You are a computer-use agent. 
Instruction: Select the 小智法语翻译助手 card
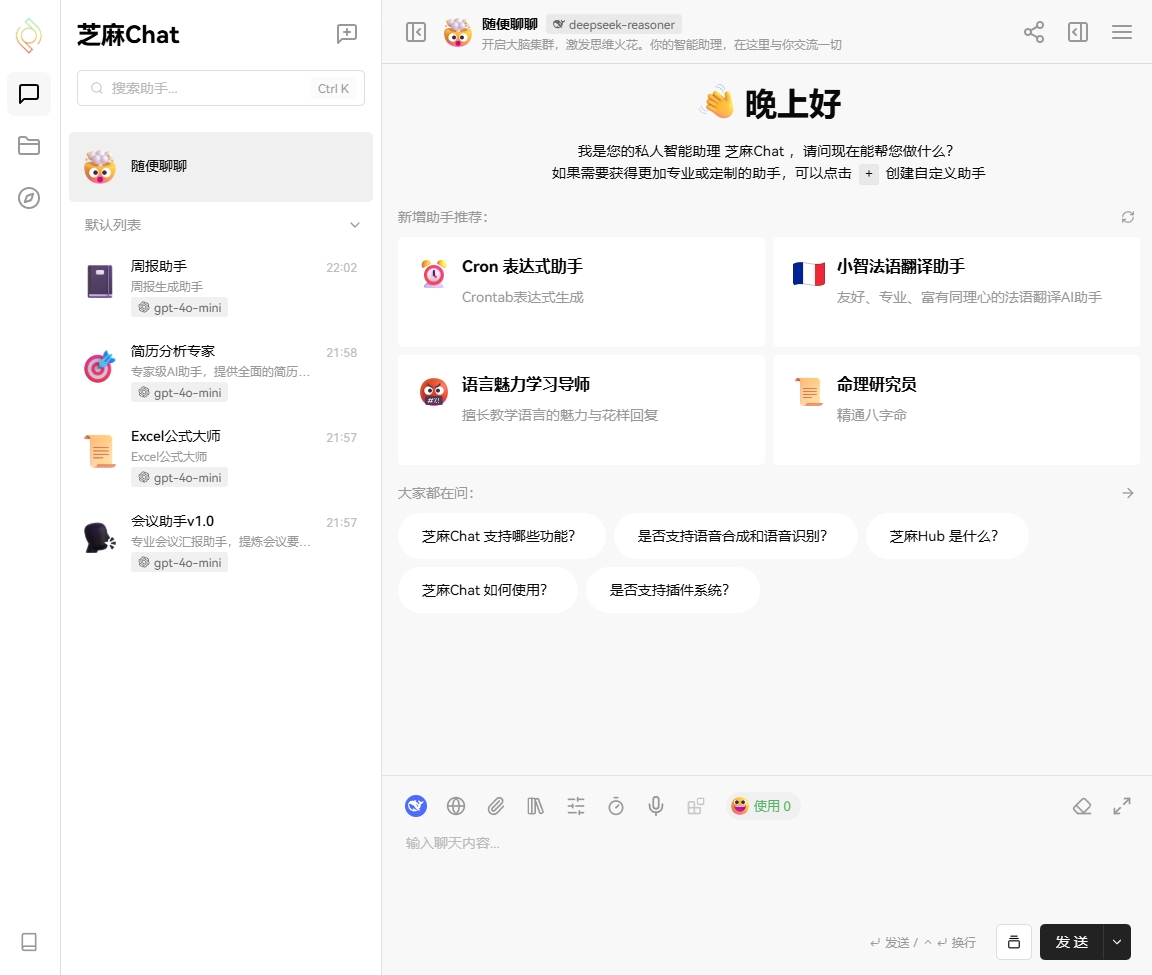956,292
